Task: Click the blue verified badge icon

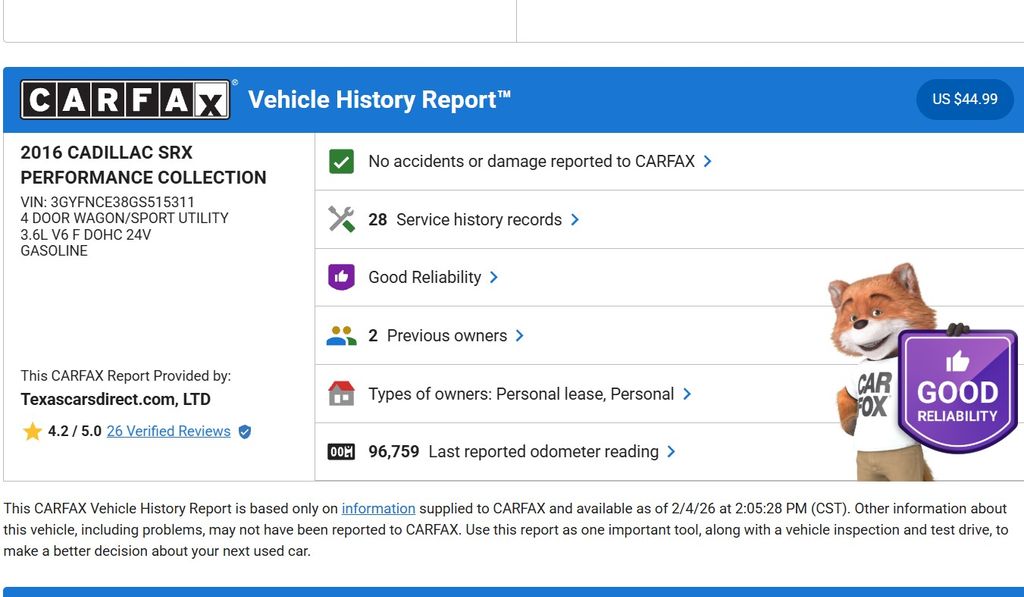Action: pos(245,432)
